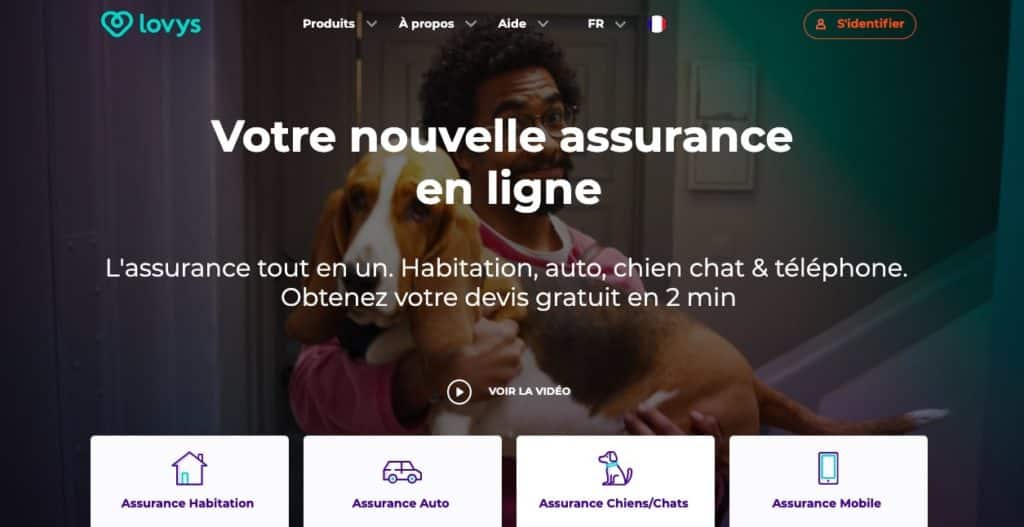Click the S'identifier login button
The width and height of the screenshot is (1024, 527).
[859, 24]
